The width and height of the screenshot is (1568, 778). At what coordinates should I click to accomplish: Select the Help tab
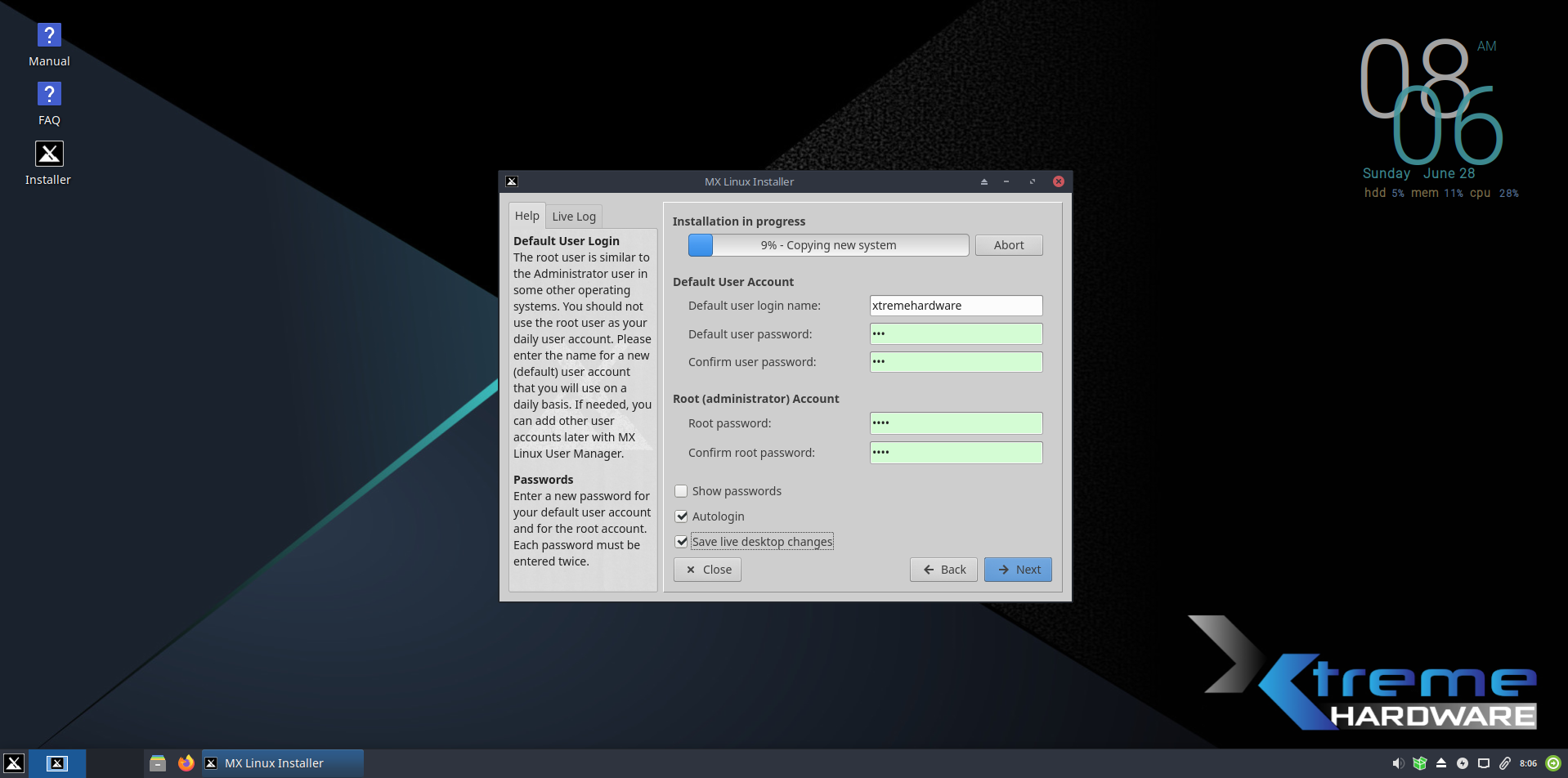coord(526,216)
